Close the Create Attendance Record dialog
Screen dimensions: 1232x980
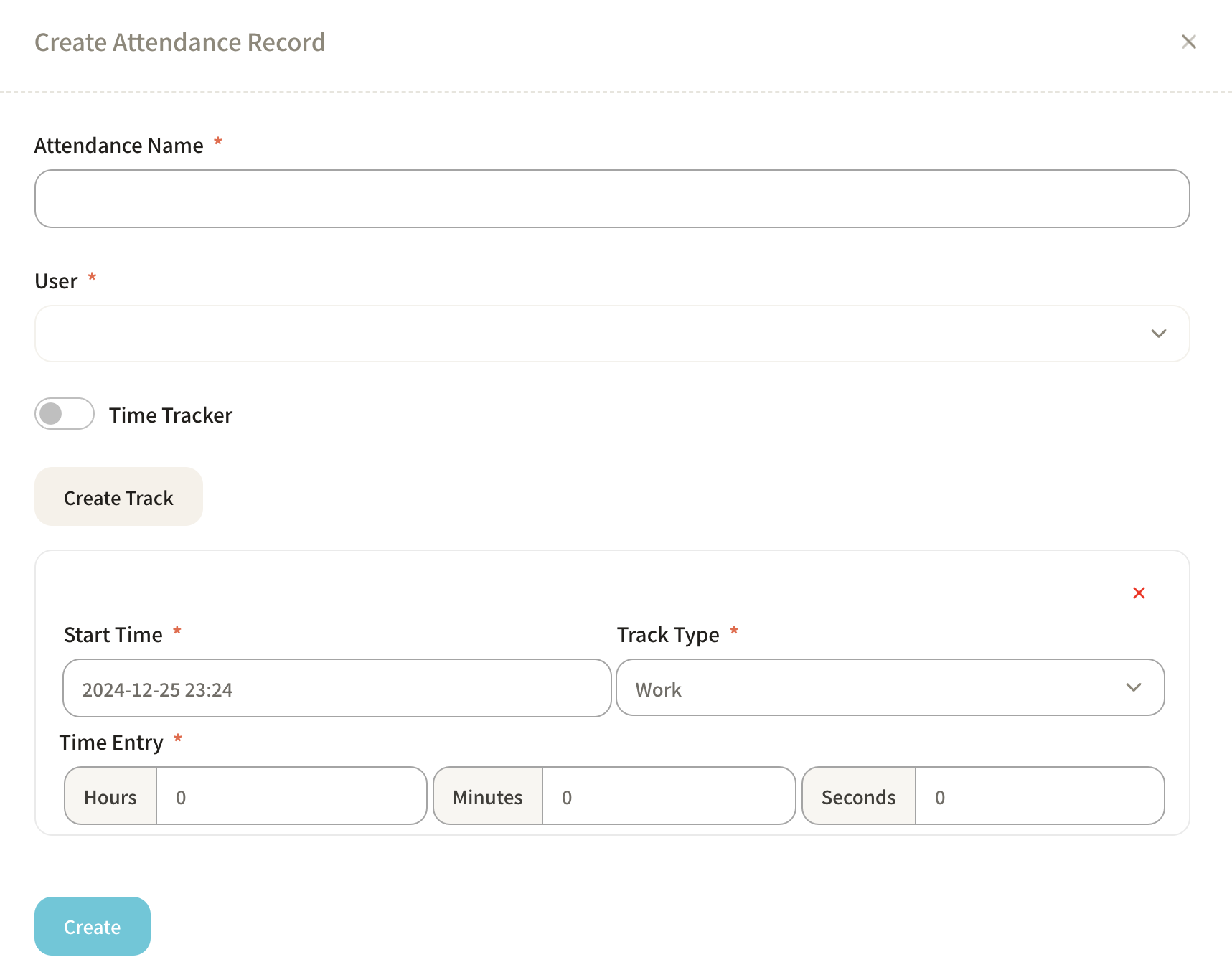coord(1188,42)
